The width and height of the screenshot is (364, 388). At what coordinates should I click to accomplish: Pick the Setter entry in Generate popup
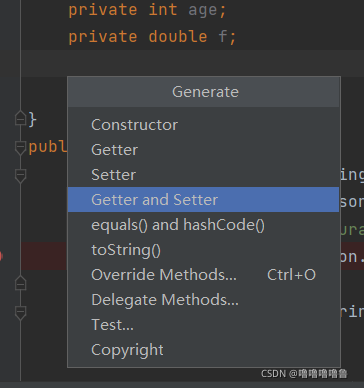coord(203,175)
